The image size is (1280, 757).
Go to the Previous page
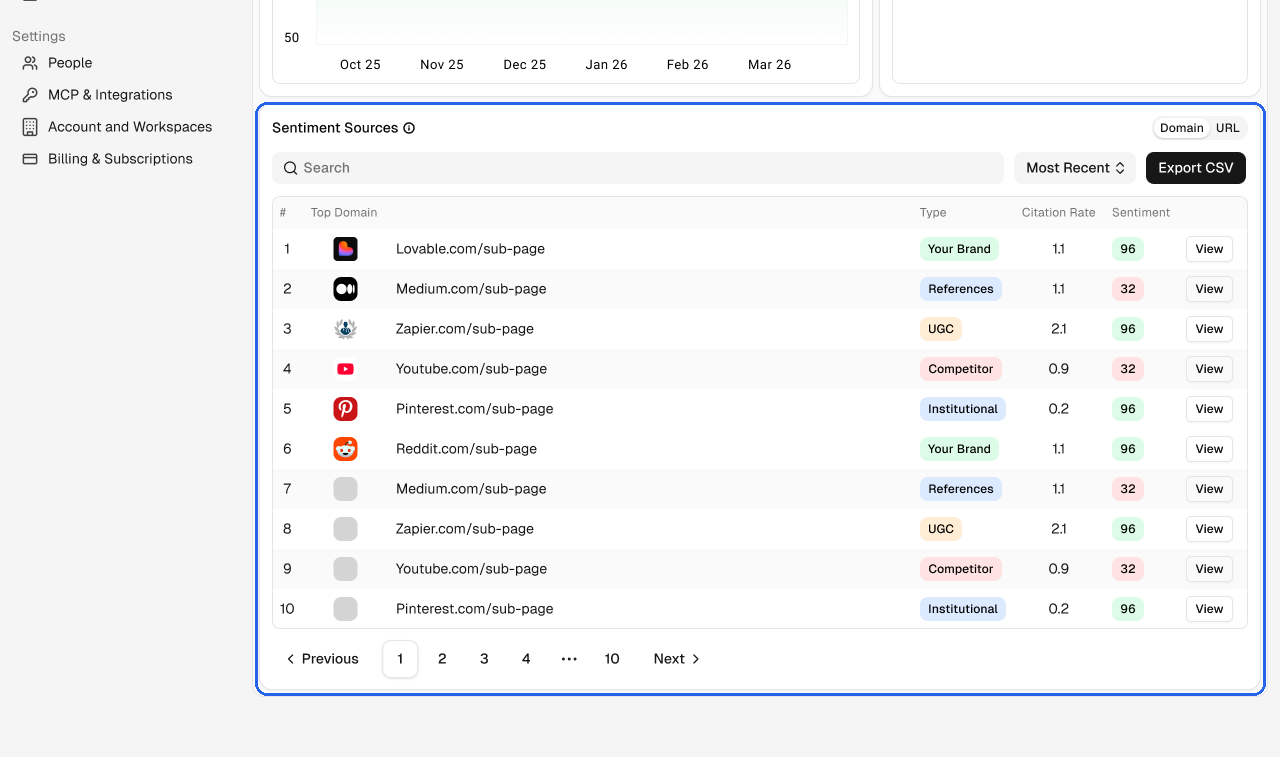tap(322, 659)
